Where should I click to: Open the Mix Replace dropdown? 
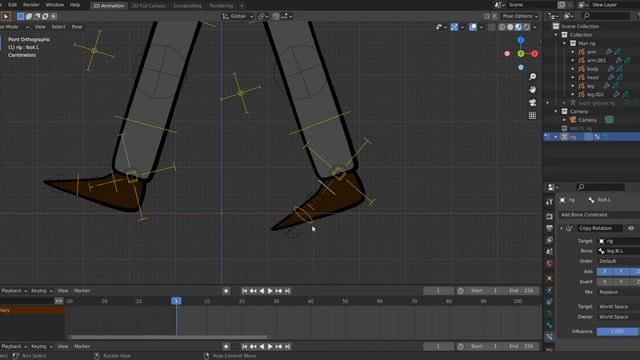pos(618,292)
